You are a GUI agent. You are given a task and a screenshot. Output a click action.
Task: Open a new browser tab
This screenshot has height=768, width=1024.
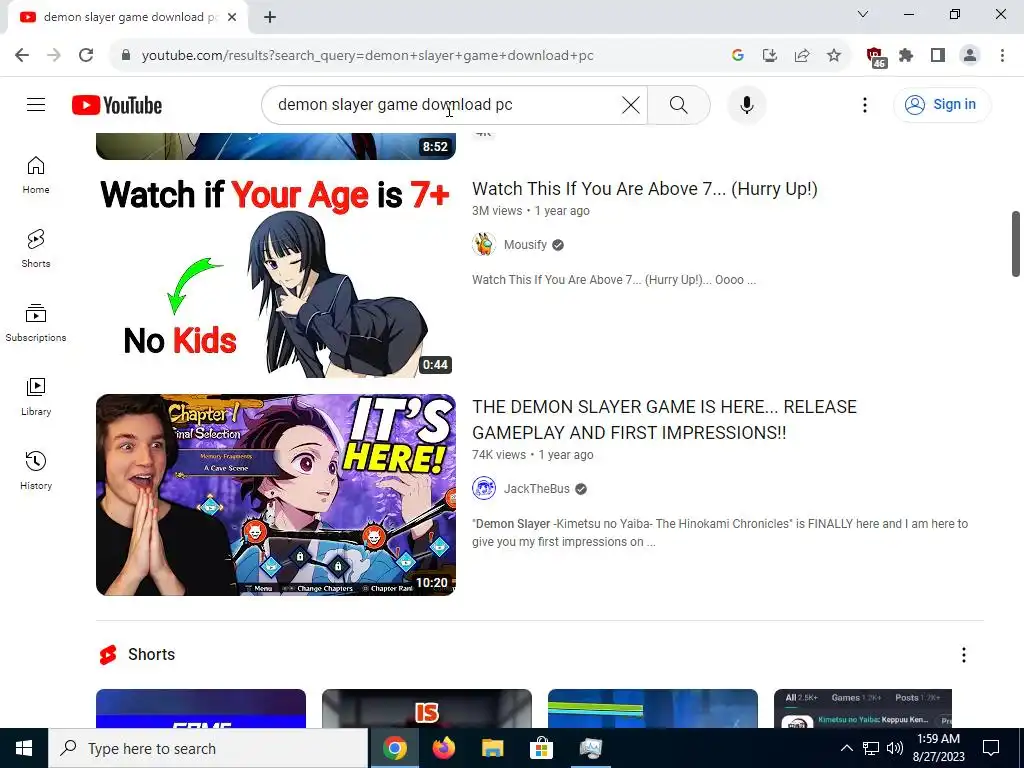(270, 17)
